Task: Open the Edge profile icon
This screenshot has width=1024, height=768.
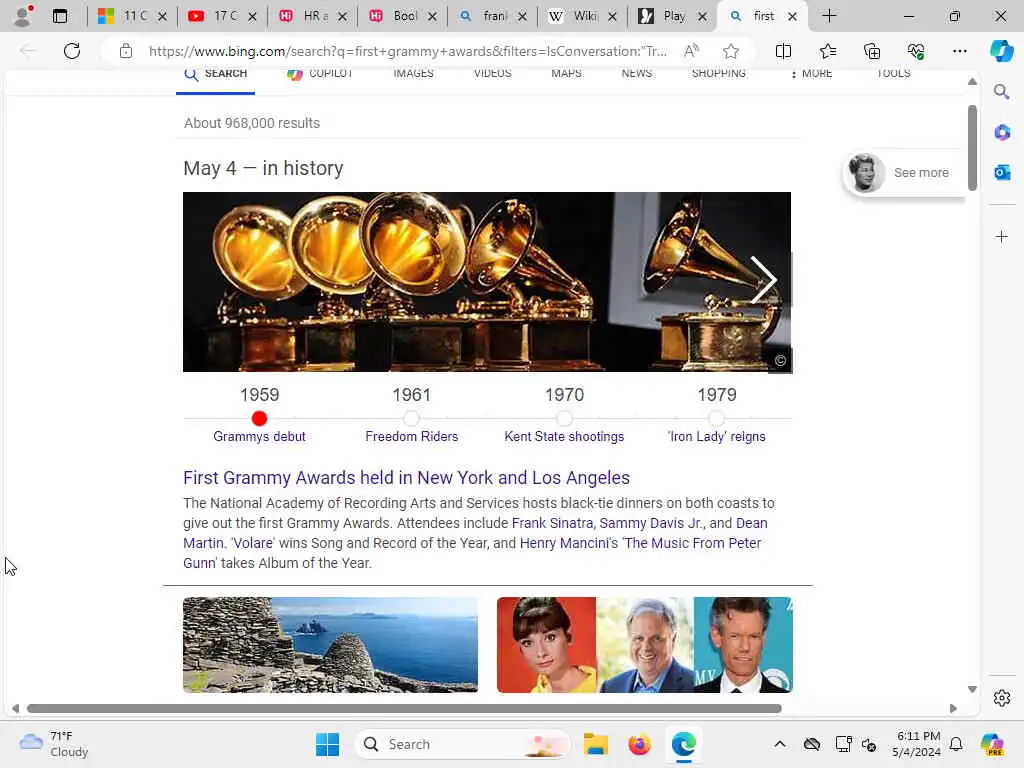Action: [23, 16]
